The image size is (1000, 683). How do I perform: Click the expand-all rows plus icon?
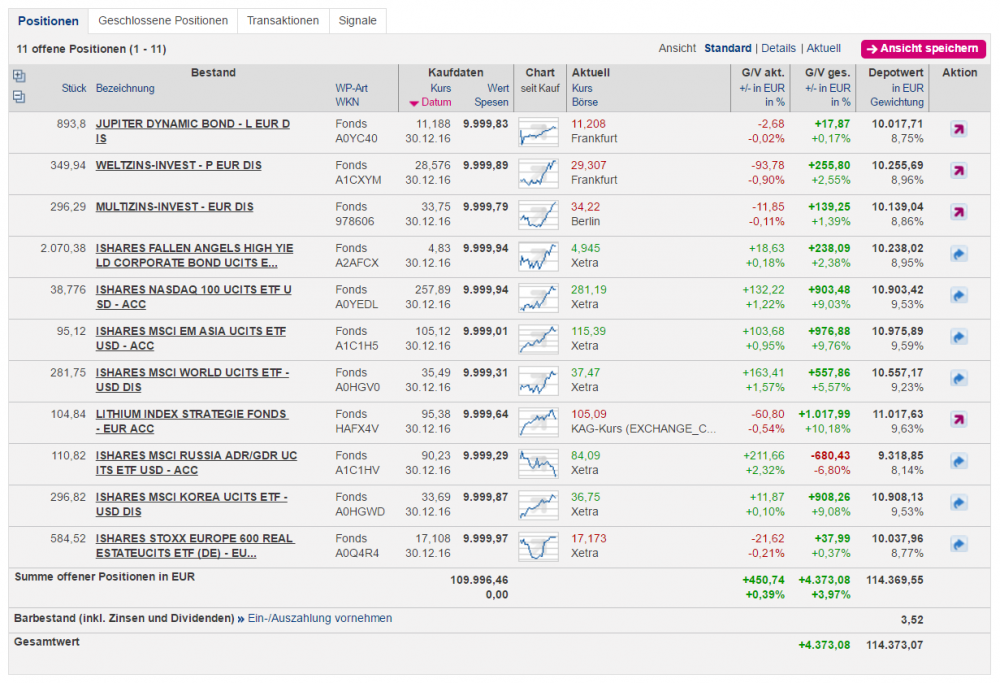pyautogui.click(x=19, y=76)
